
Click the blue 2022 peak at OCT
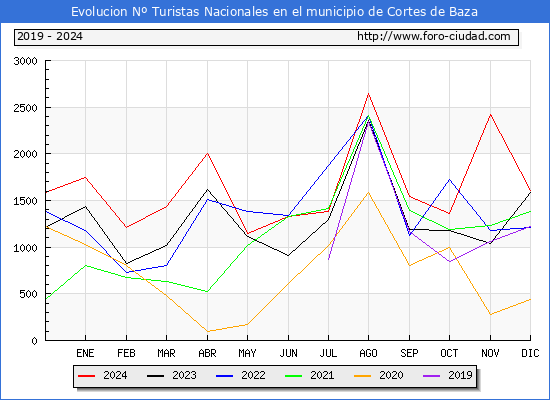point(449,180)
